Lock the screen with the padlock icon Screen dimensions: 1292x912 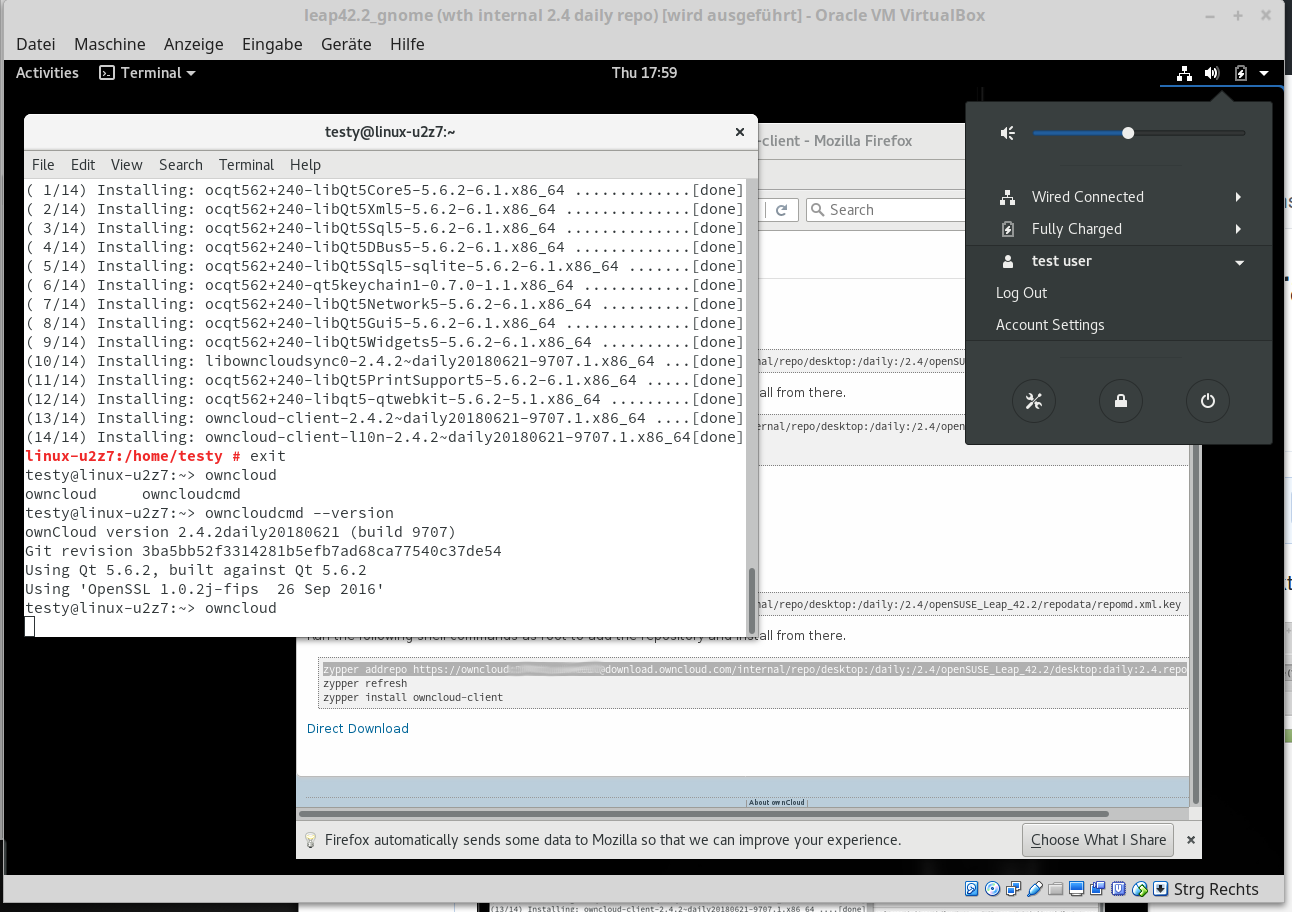(x=1120, y=401)
